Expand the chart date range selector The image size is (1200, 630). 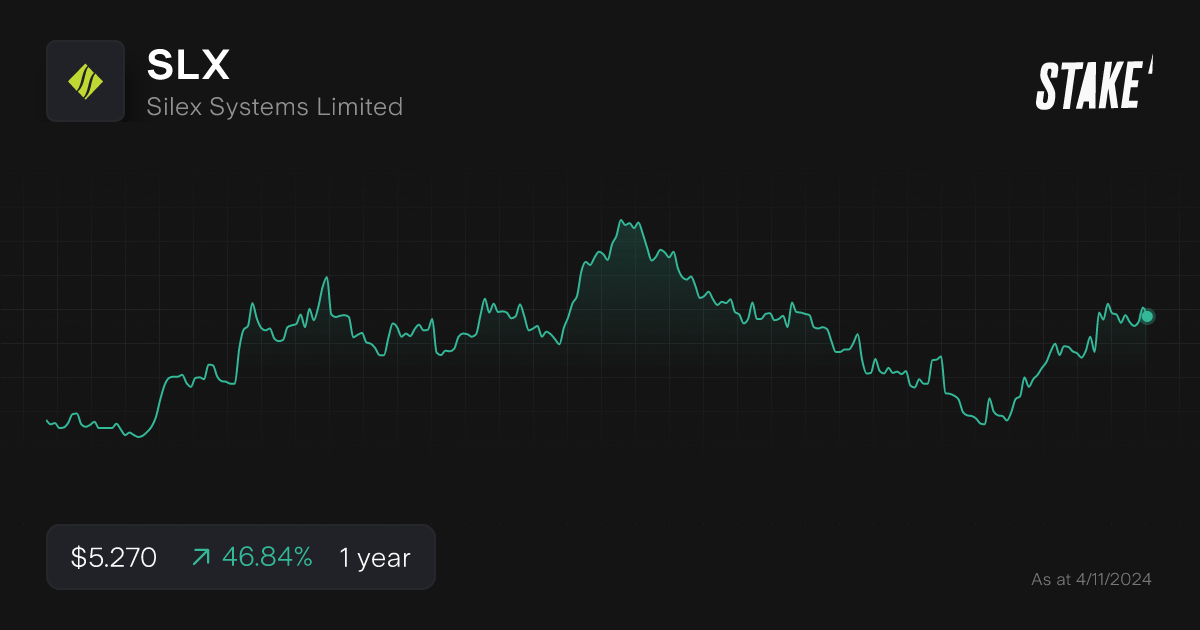373,557
